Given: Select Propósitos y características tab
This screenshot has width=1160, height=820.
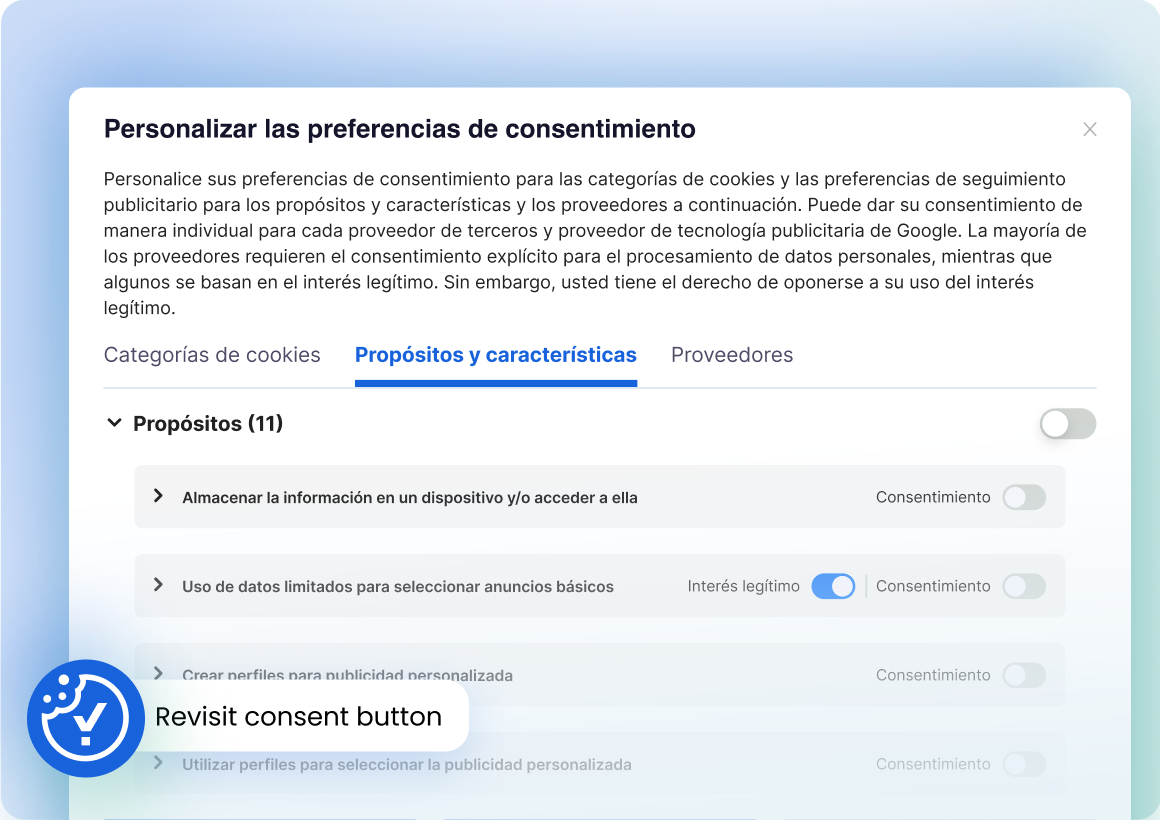Looking at the screenshot, I should [496, 355].
